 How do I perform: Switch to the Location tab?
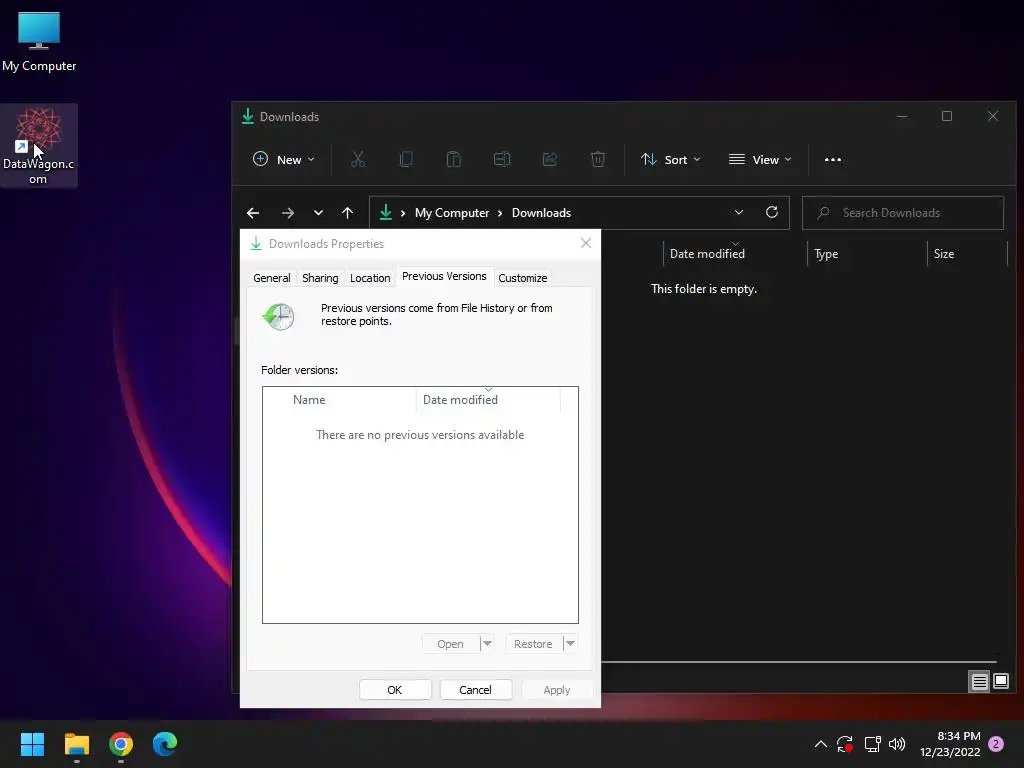[370, 278]
